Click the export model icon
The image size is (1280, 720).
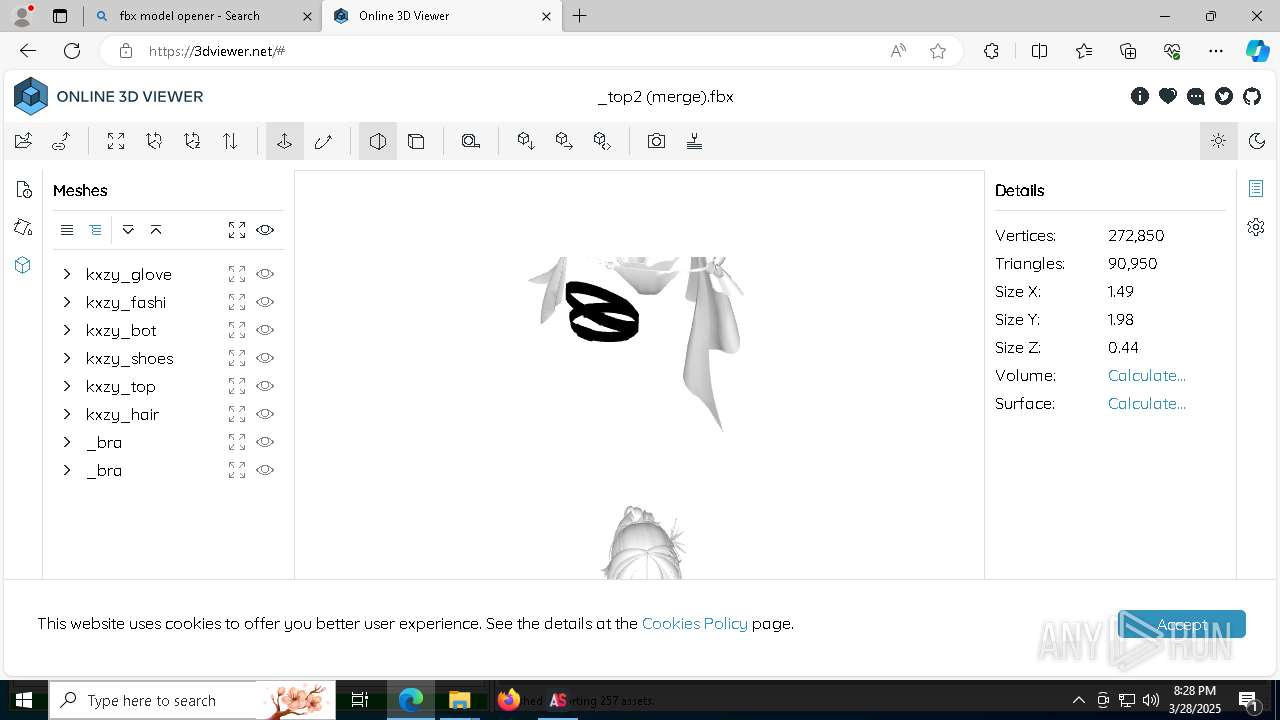coord(564,141)
